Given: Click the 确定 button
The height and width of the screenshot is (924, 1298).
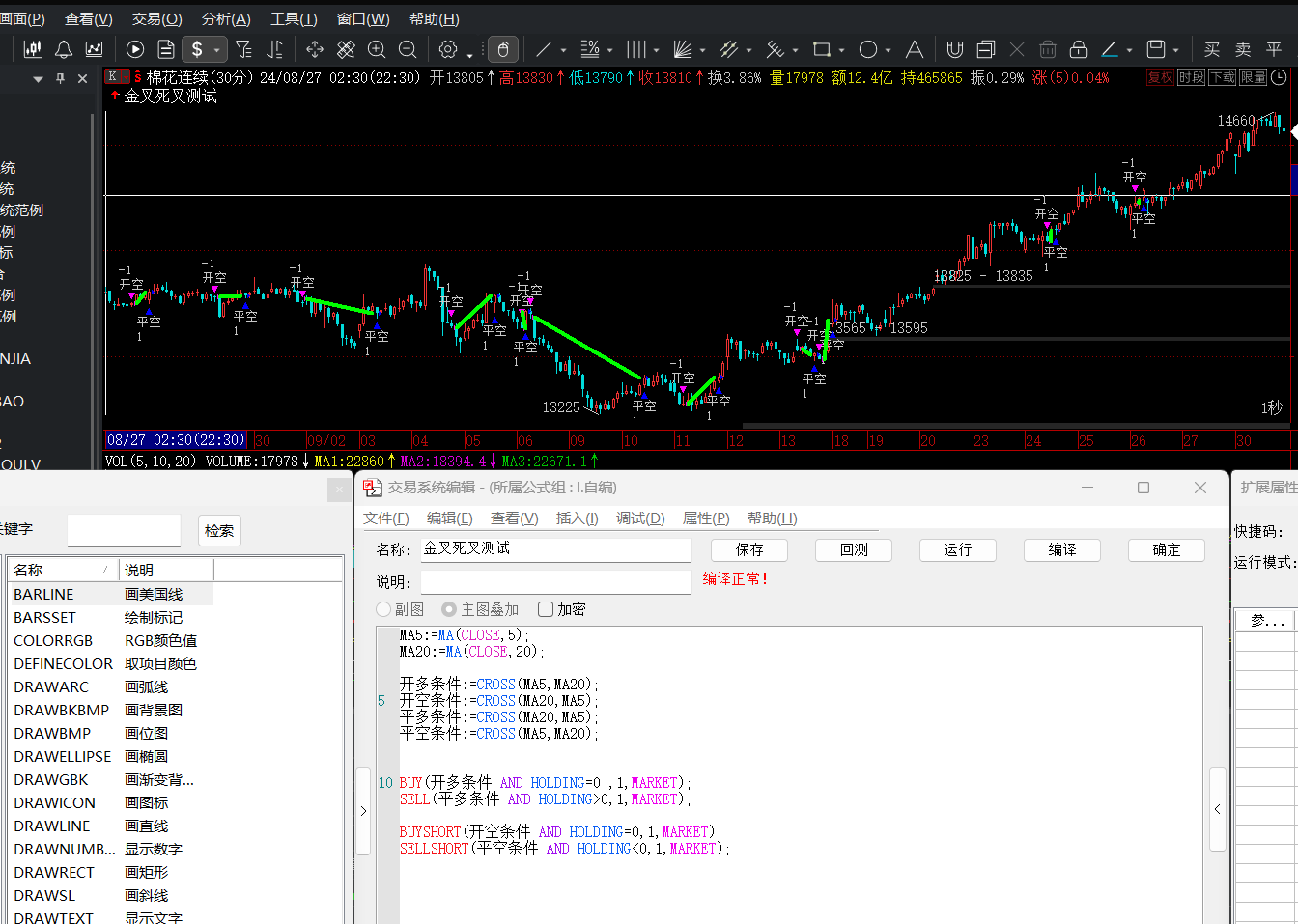Looking at the screenshot, I should pos(1167,549).
